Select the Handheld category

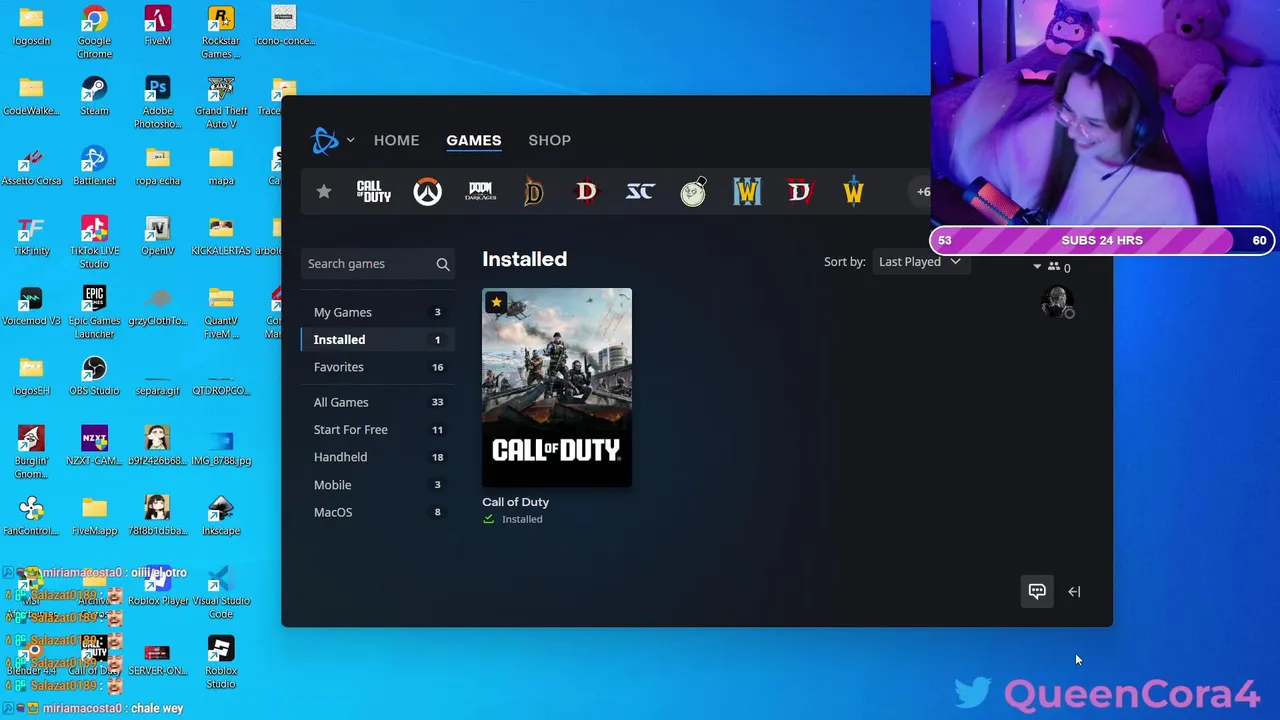click(x=378, y=457)
